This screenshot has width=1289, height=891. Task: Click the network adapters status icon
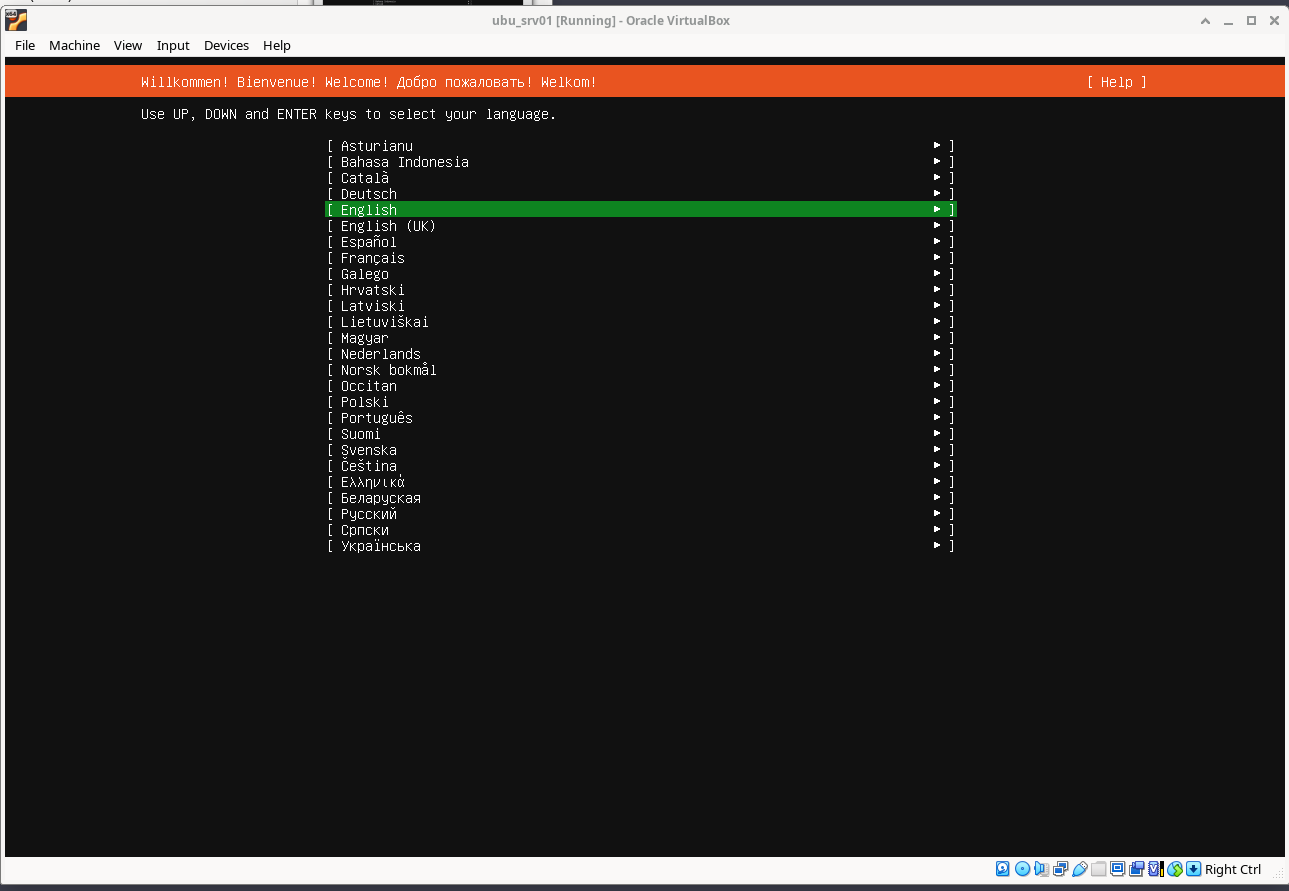[x=1060, y=869]
